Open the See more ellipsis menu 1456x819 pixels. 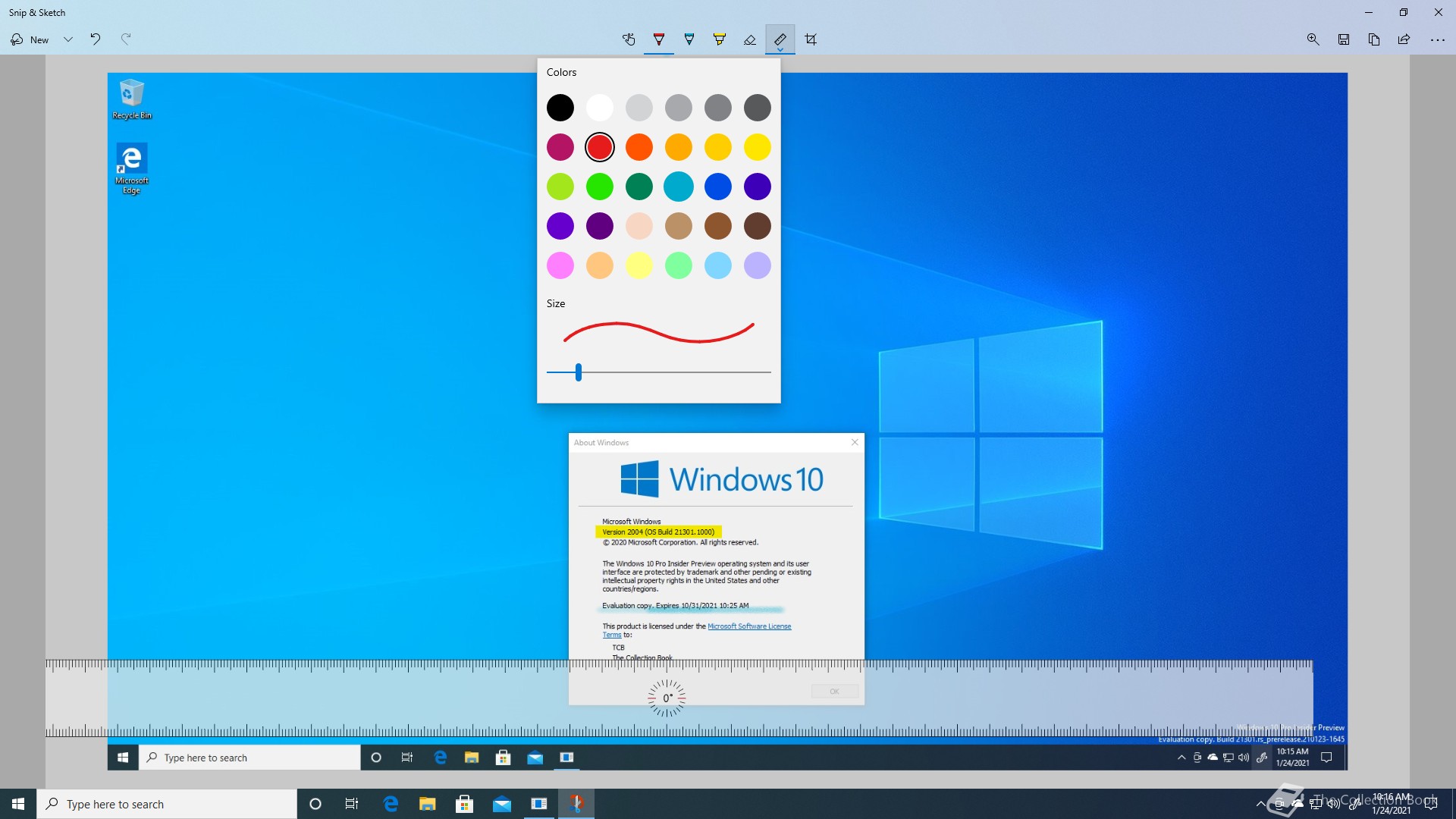(x=1437, y=39)
